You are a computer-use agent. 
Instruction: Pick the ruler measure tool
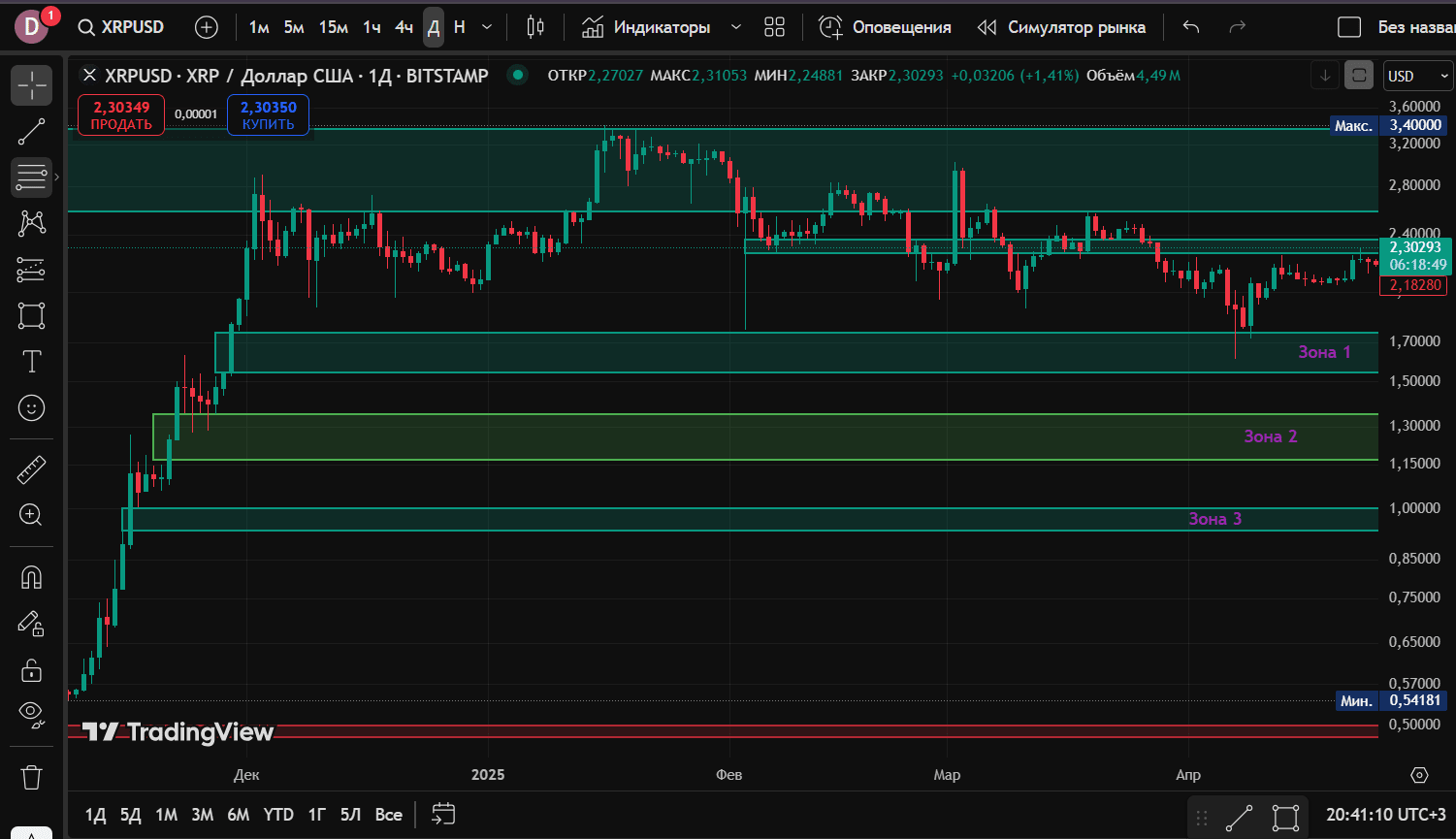tap(31, 470)
